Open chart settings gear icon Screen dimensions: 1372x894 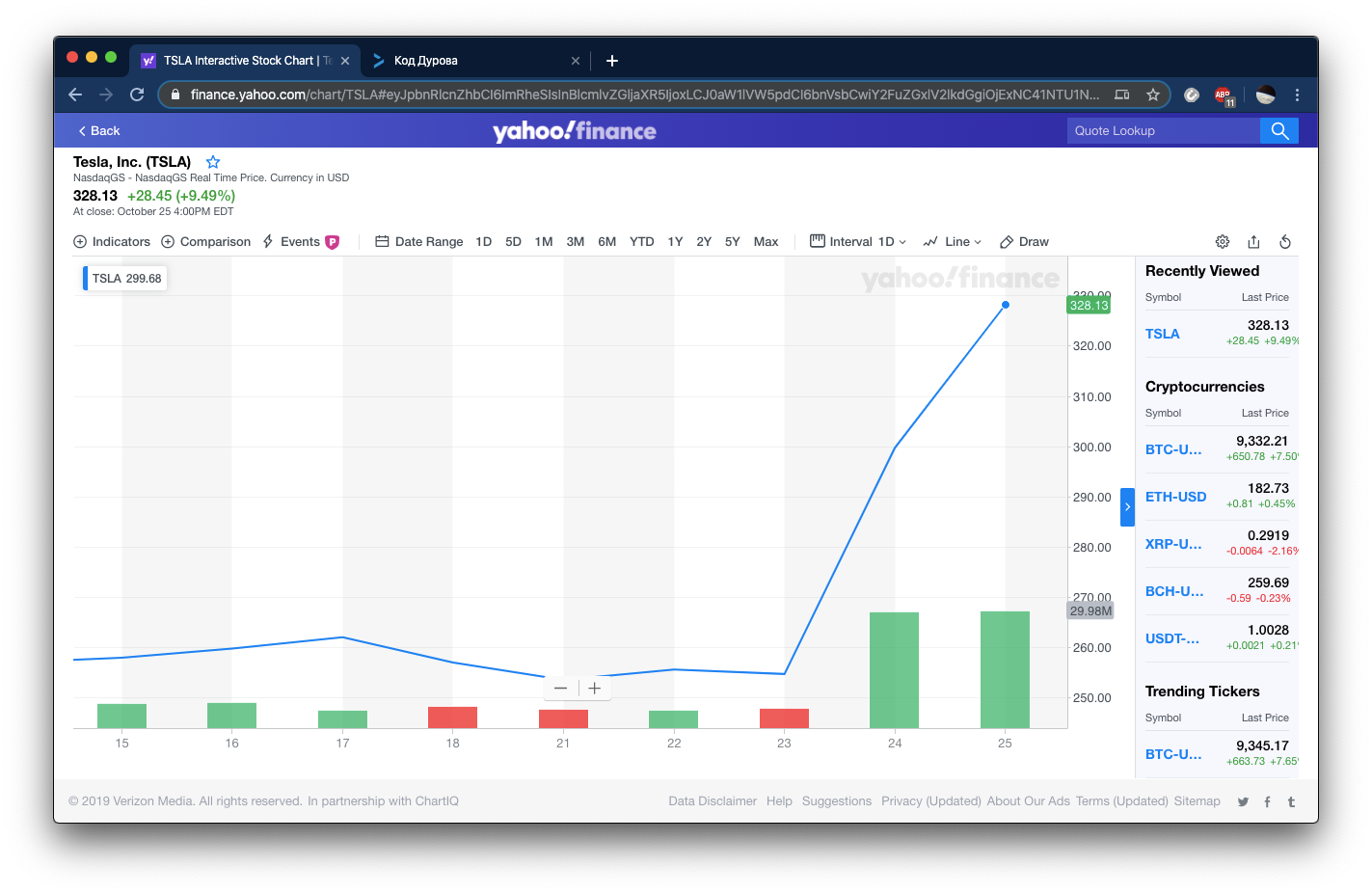coord(1223,242)
